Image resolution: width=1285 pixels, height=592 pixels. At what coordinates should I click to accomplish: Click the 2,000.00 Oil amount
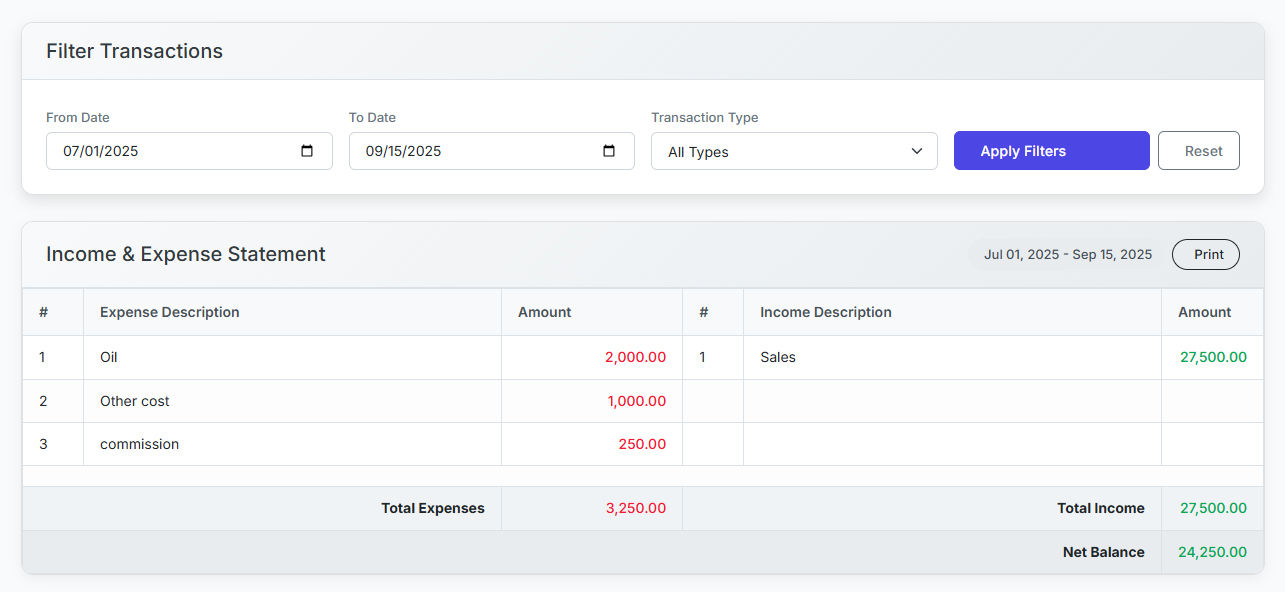point(635,357)
